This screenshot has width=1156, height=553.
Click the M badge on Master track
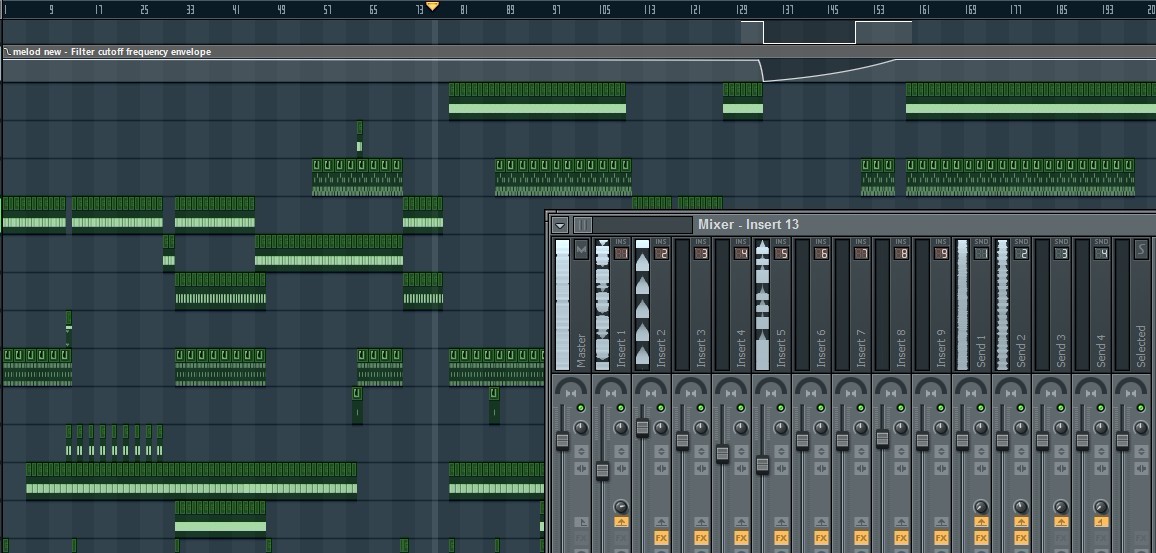[x=581, y=249]
